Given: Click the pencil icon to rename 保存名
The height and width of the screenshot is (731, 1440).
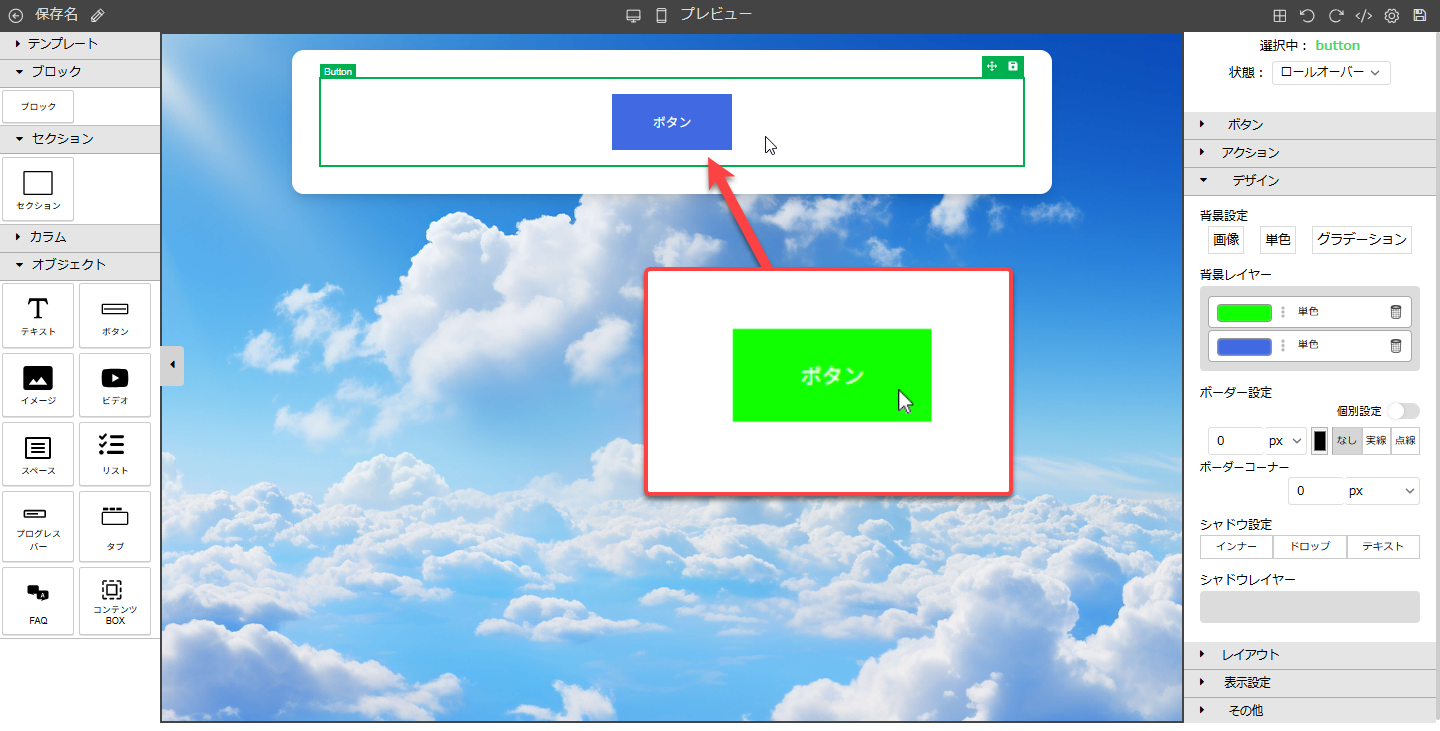Looking at the screenshot, I should 97,15.
